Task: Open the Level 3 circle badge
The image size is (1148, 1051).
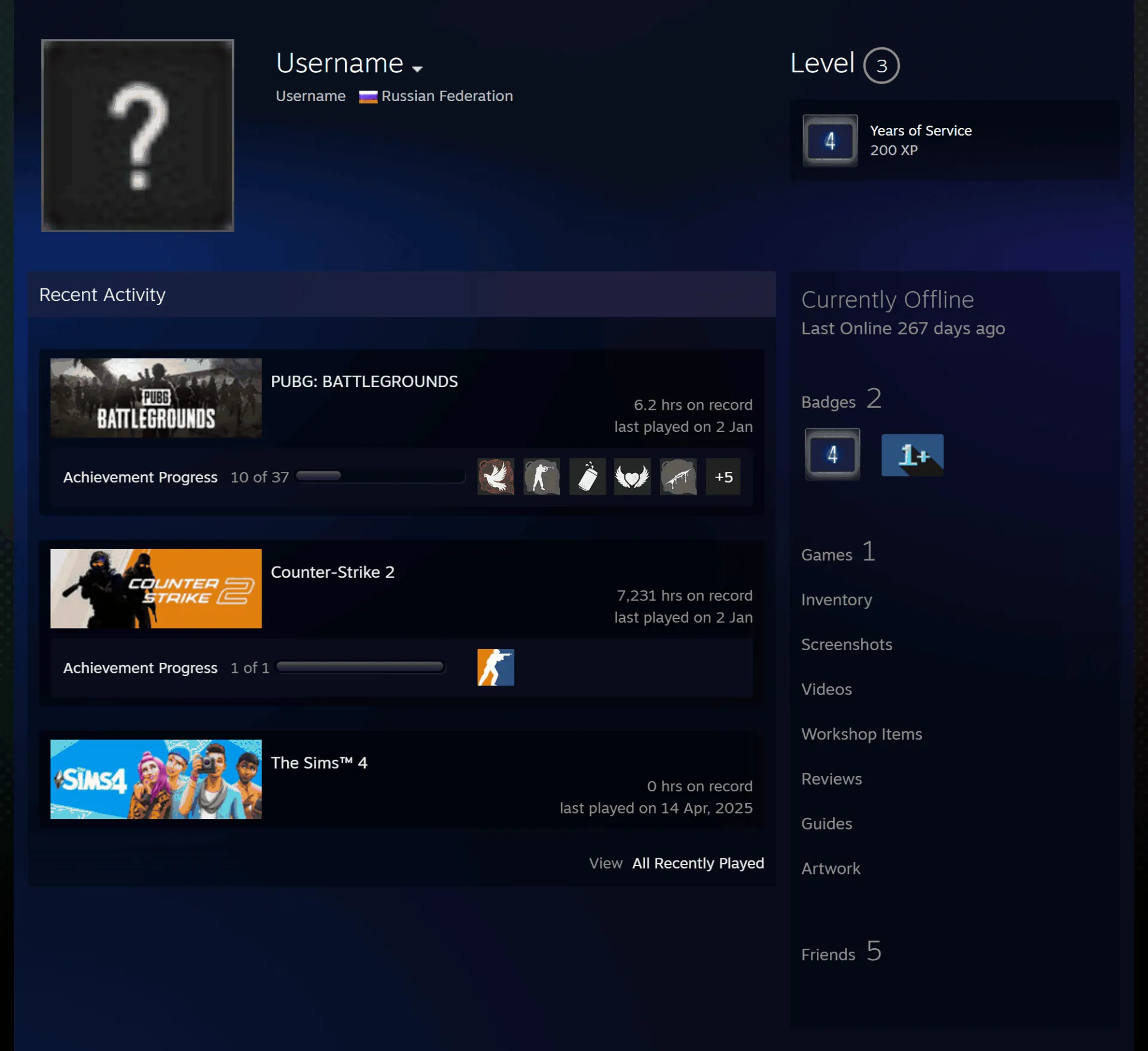Action: click(x=881, y=65)
